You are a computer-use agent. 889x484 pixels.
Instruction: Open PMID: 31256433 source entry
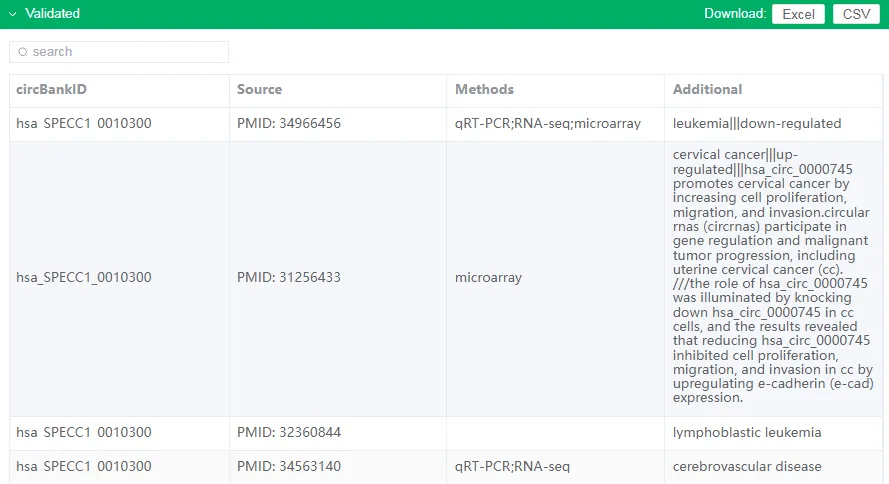coord(289,278)
